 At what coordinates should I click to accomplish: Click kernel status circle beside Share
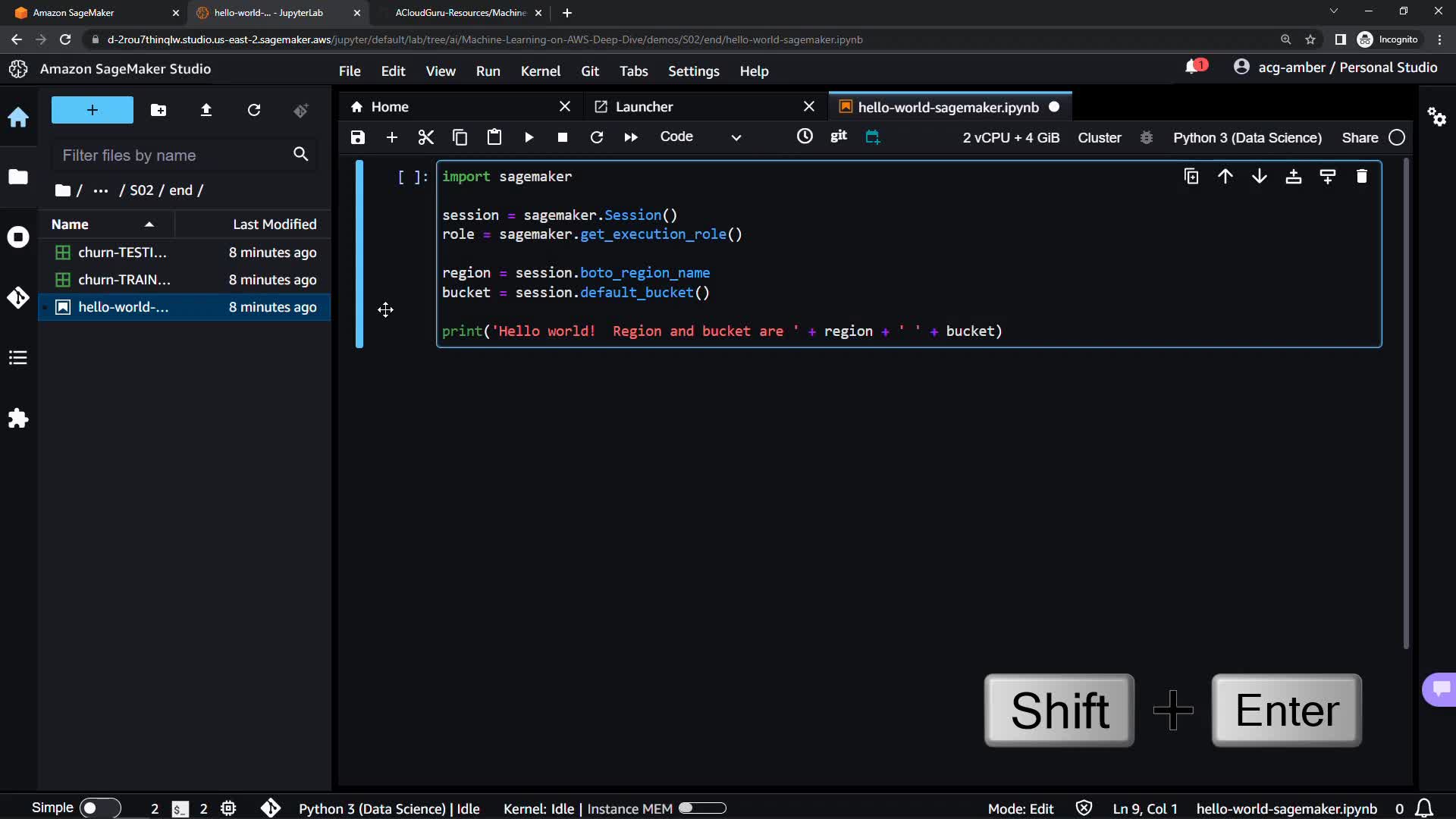[x=1397, y=138]
